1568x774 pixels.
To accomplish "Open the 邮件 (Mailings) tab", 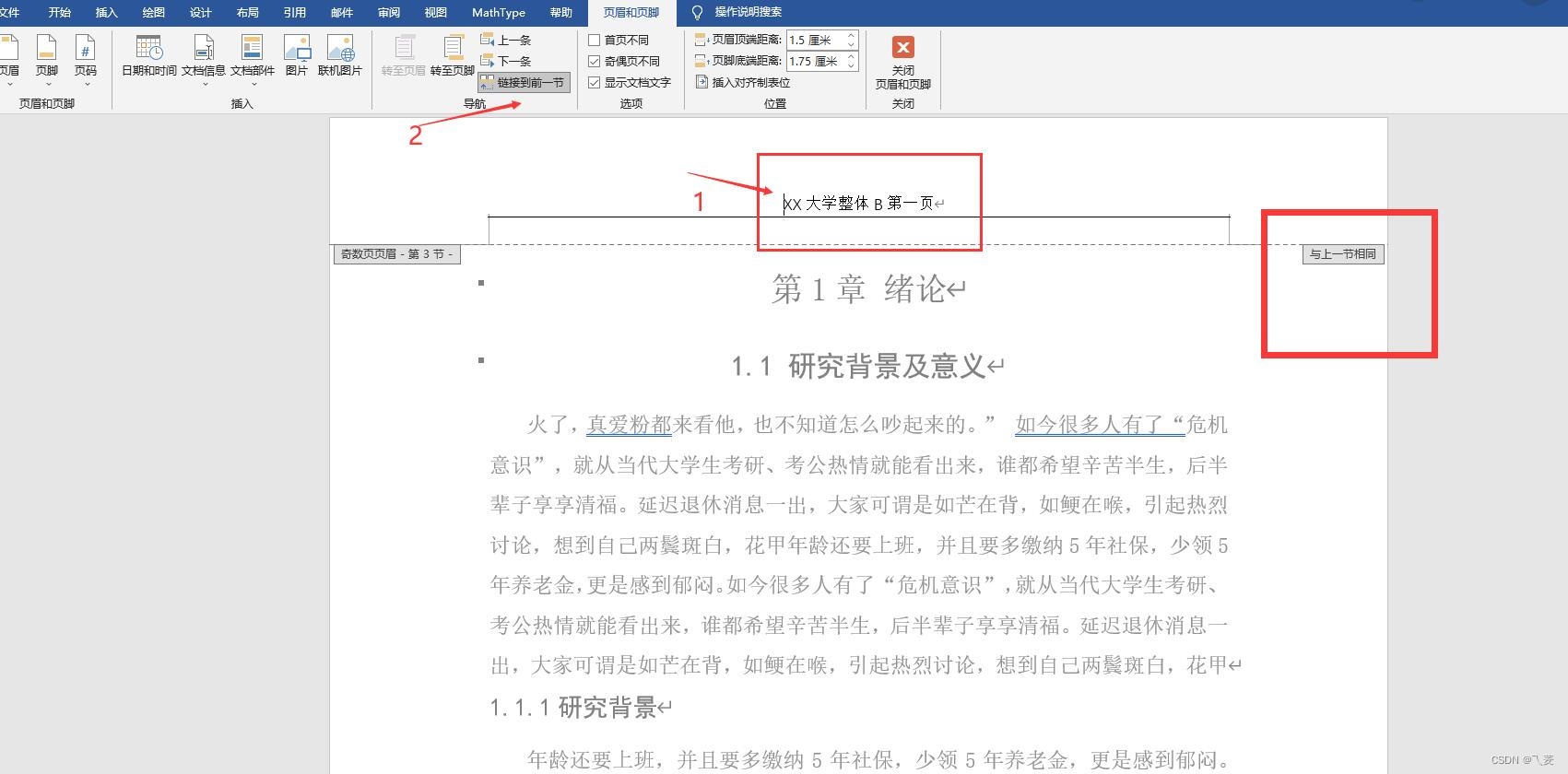I will 342,12.
